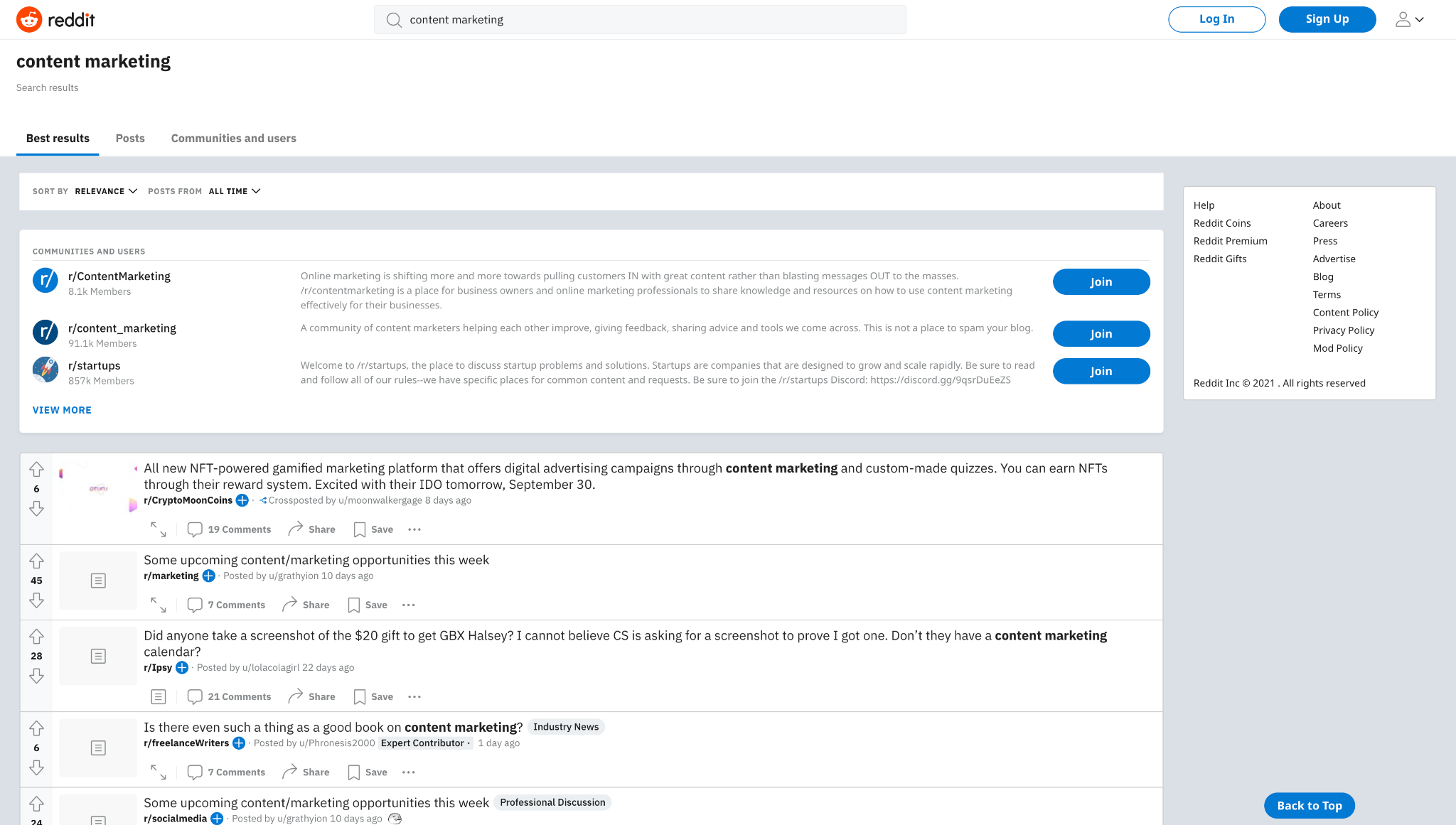Image resolution: width=1456 pixels, height=825 pixels.
Task: Expand the Sort By Relevance dropdown
Action: [x=106, y=191]
